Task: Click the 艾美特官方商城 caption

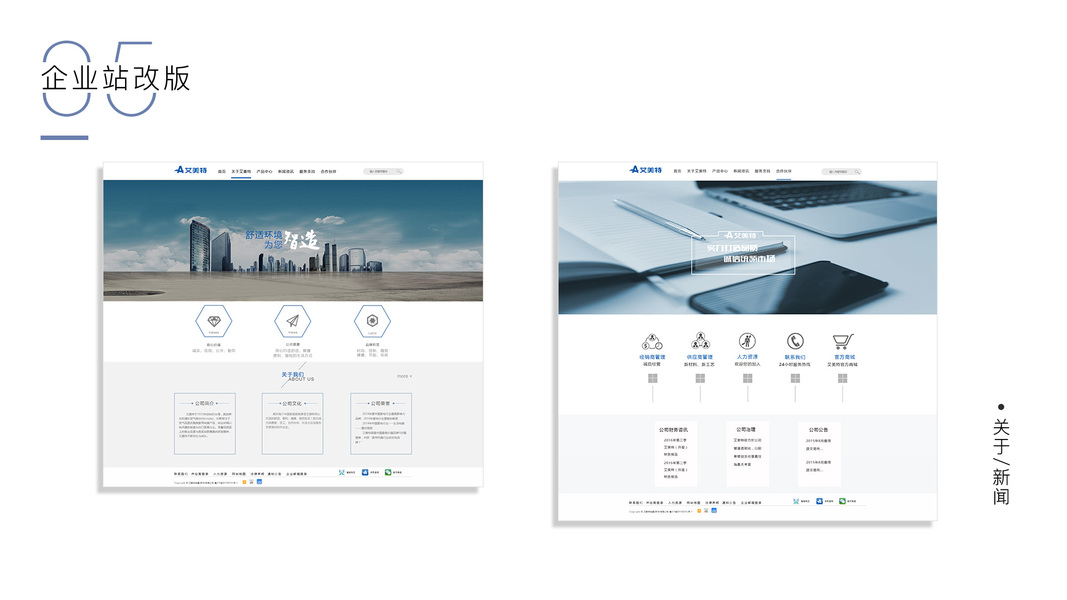Action: [x=842, y=365]
